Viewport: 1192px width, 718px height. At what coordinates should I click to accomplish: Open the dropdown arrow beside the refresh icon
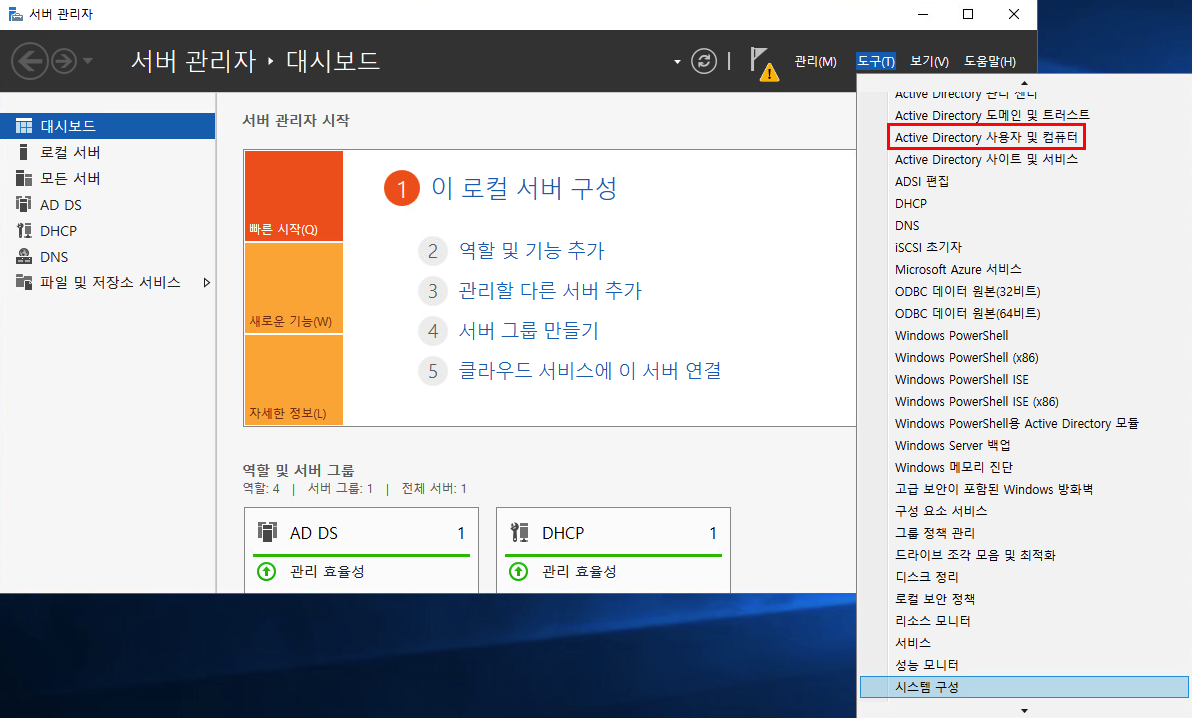point(677,62)
